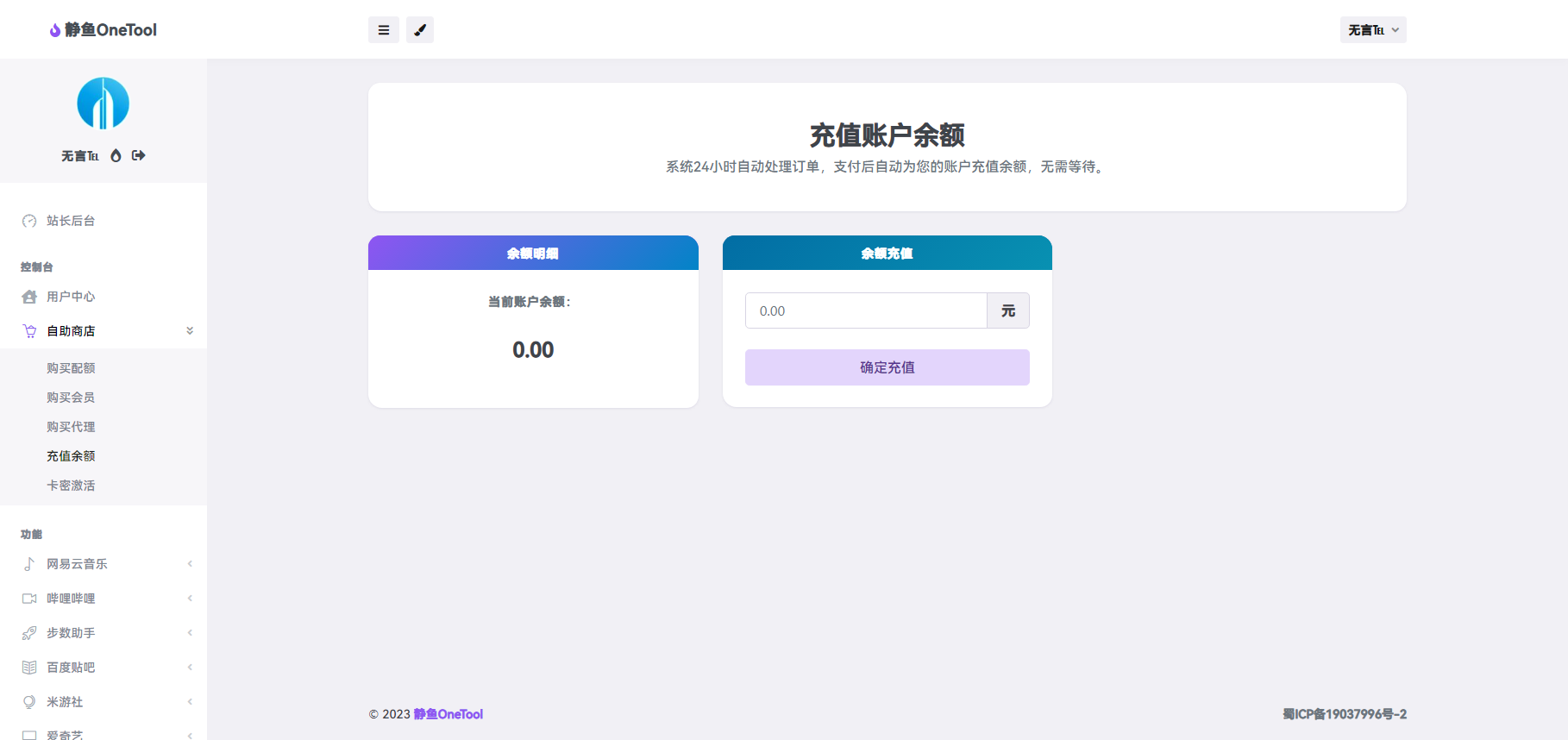This screenshot has height=740, width=1568.
Task: Click the flame icon beside username
Action: coord(116,156)
